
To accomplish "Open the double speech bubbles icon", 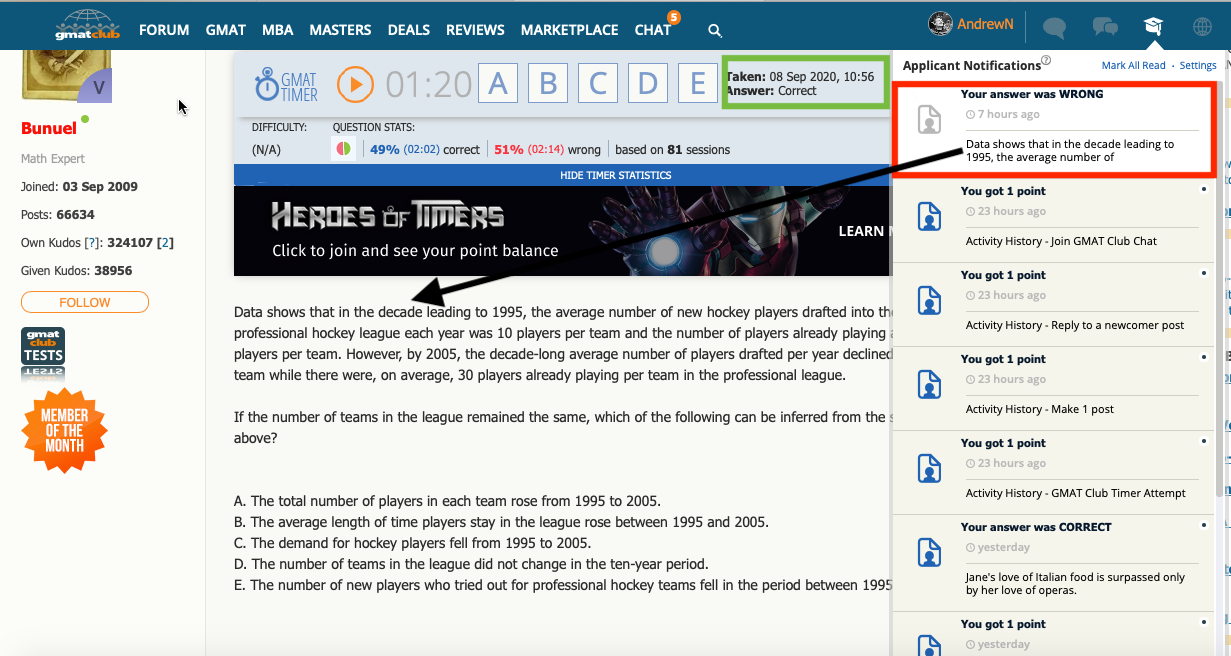I will (x=1104, y=27).
